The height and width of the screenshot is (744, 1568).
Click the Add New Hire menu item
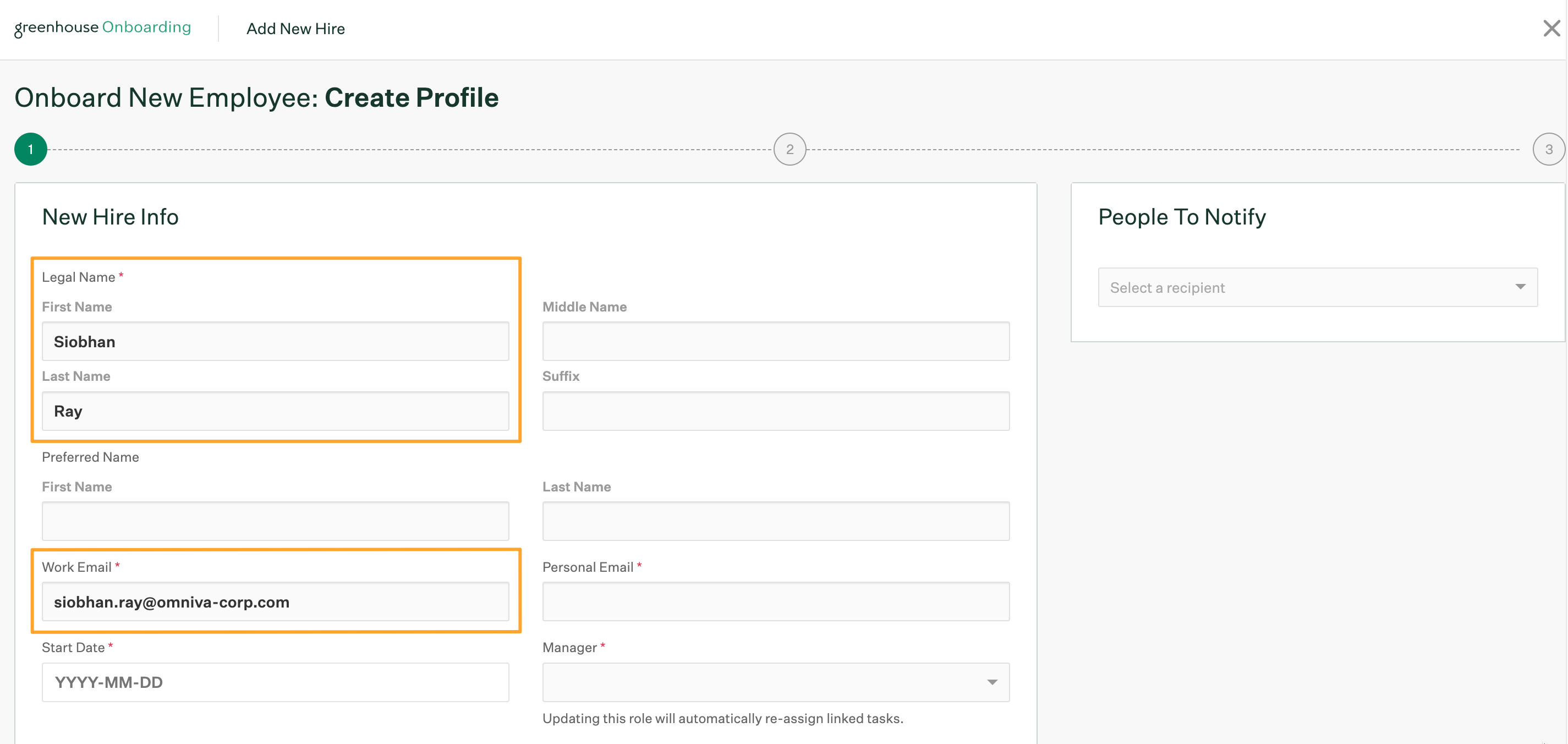[x=296, y=28]
